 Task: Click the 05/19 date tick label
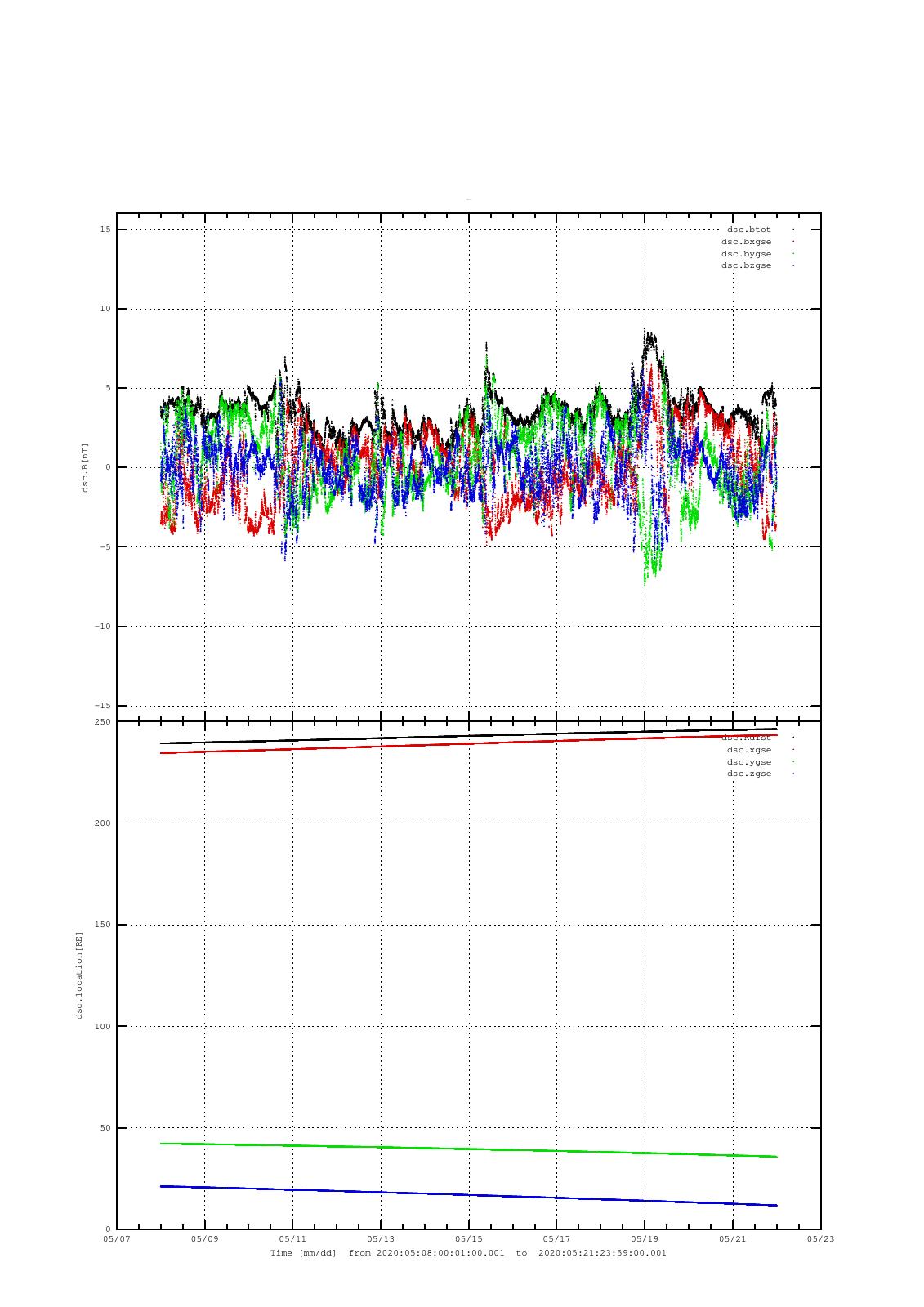(645, 1238)
